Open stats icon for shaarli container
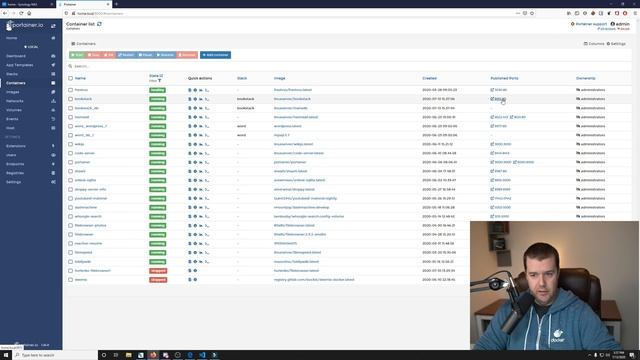This screenshot has width=640, height=360. [200, 171]
